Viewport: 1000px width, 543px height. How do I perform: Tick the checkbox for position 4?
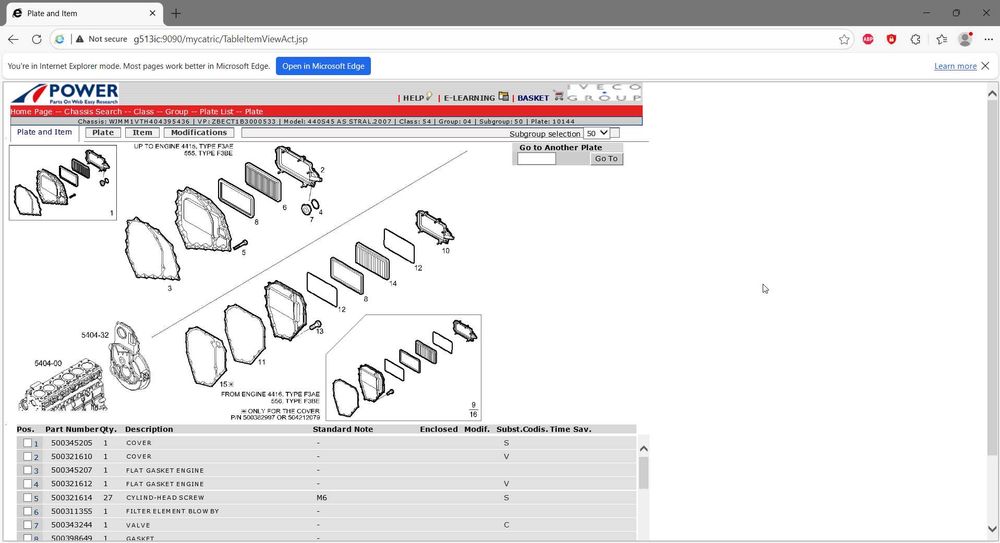(x=27, y=484)
